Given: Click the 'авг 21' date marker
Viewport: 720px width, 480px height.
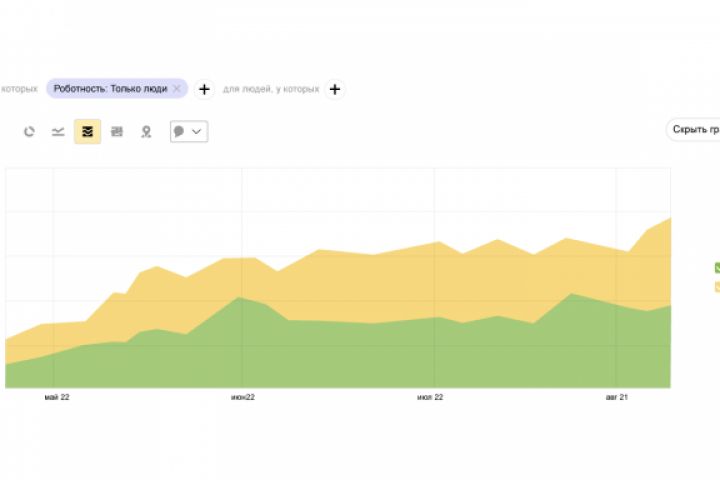Looking at the screenshot, I should [x=617, y=397].
